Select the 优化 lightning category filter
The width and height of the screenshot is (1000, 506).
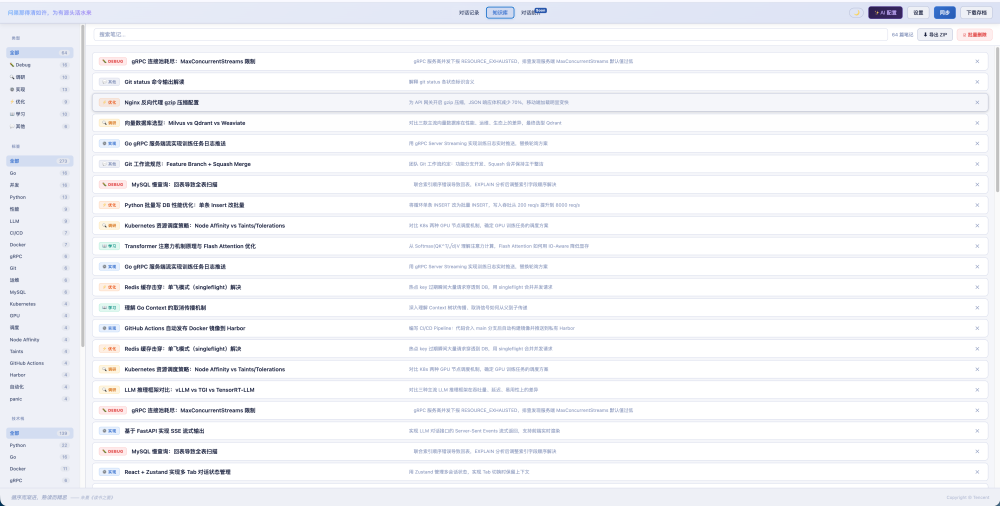coord(40,101)
